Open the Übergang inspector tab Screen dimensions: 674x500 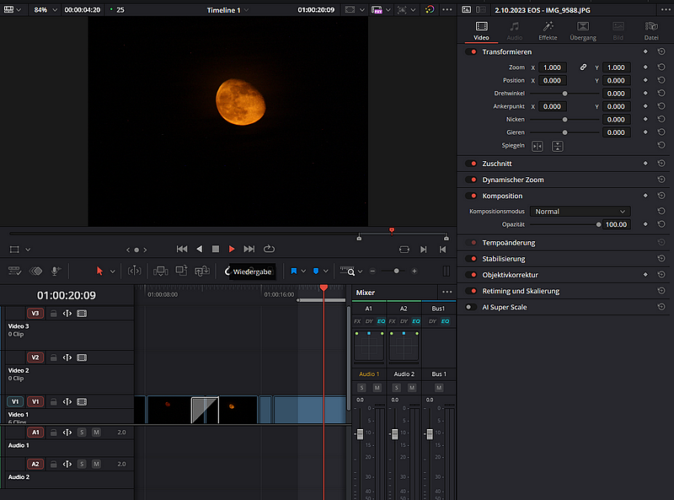click(582, 31)
